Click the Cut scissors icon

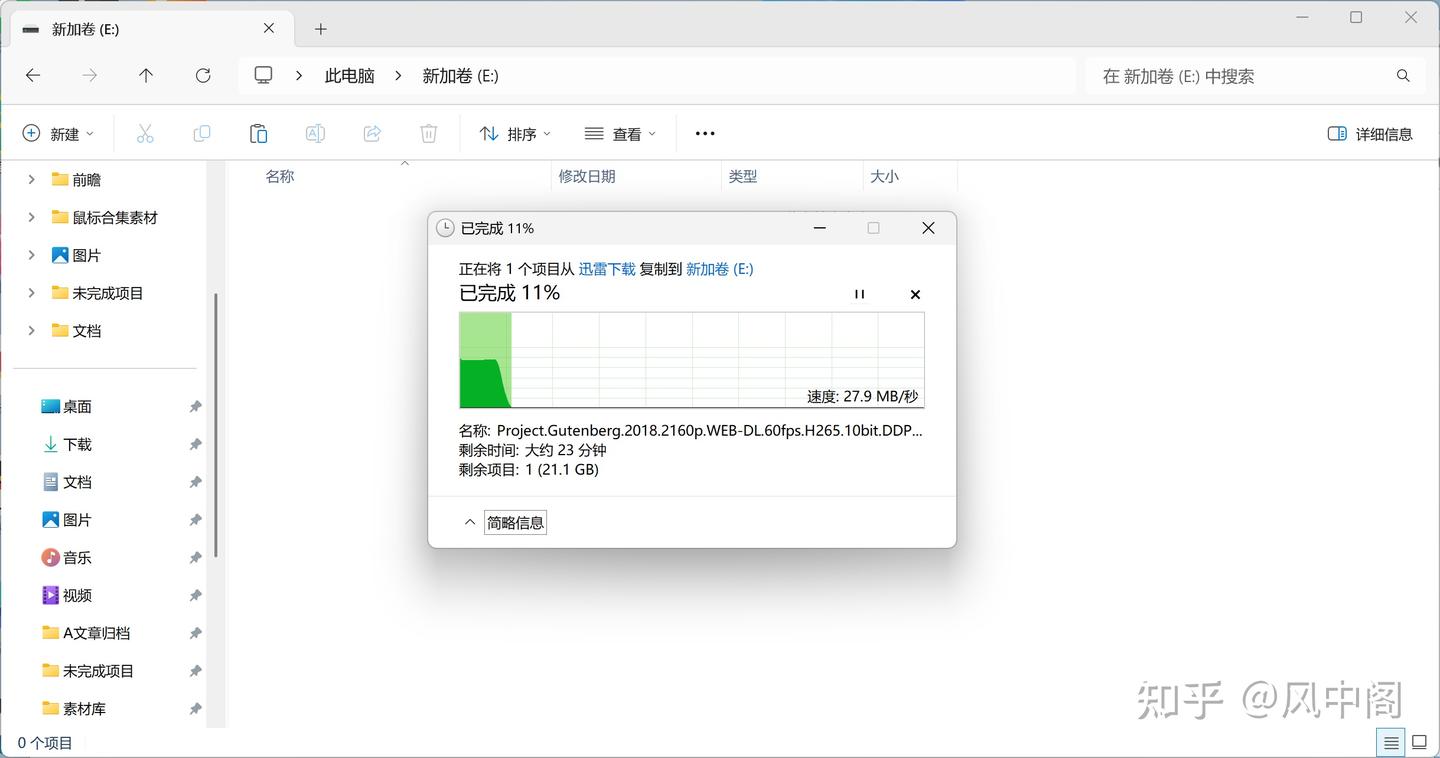coord(145,133)
